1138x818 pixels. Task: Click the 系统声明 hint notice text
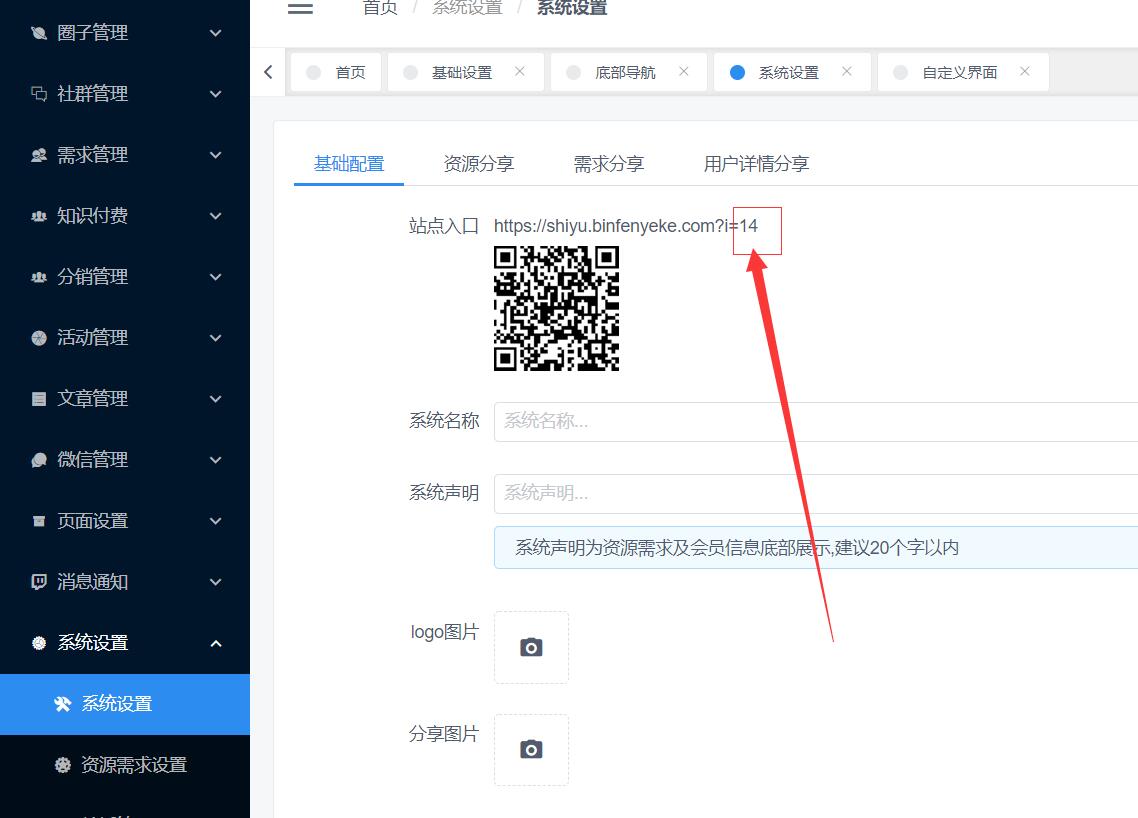(x=737, y=548)
